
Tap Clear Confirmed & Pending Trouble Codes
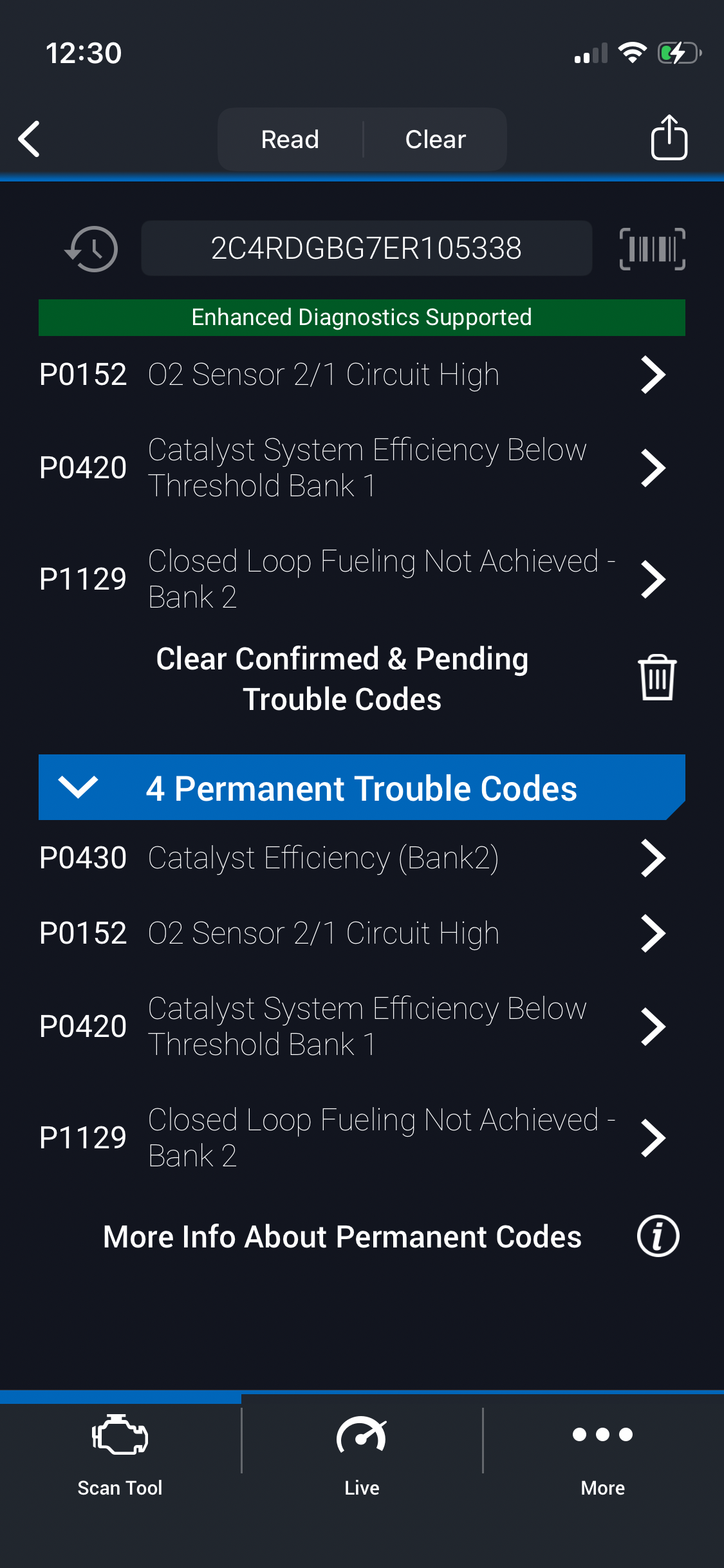click(342, 678)
